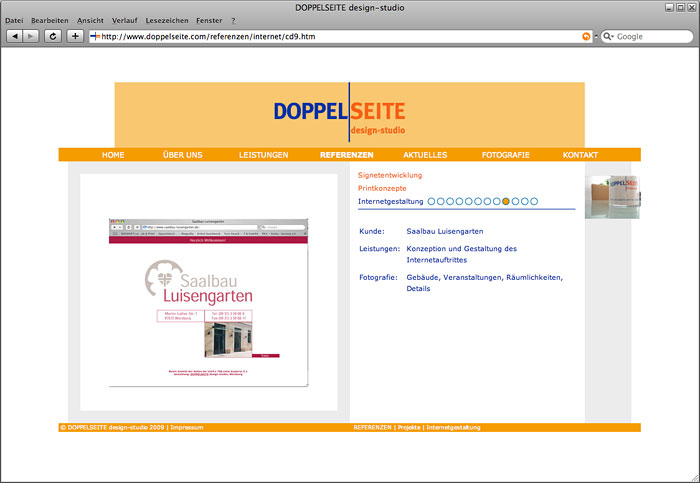Click the window resize grip in bottom corner
The image size is (700, 483).
(x=695, y=478)
